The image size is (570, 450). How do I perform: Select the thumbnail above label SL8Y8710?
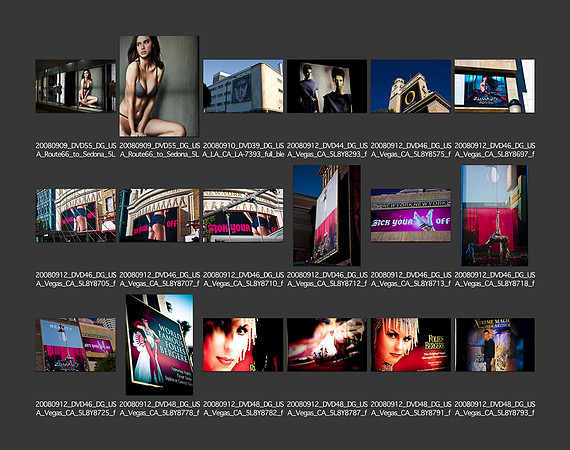point(243,215)
